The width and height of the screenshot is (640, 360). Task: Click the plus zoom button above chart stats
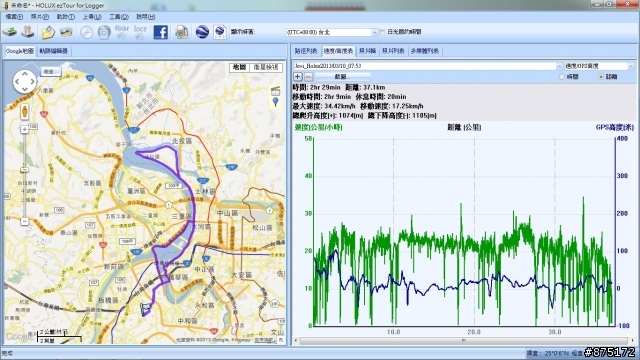tap(298, 76)
